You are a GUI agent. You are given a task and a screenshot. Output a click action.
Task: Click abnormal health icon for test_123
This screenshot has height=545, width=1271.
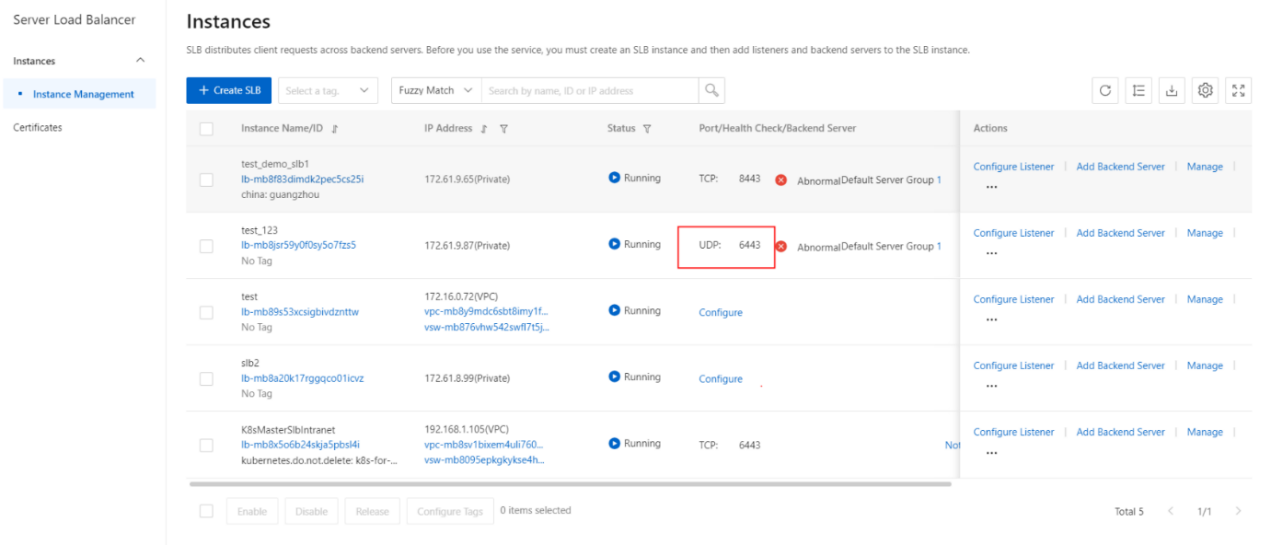pyautogui.click(x=781, y=246)
